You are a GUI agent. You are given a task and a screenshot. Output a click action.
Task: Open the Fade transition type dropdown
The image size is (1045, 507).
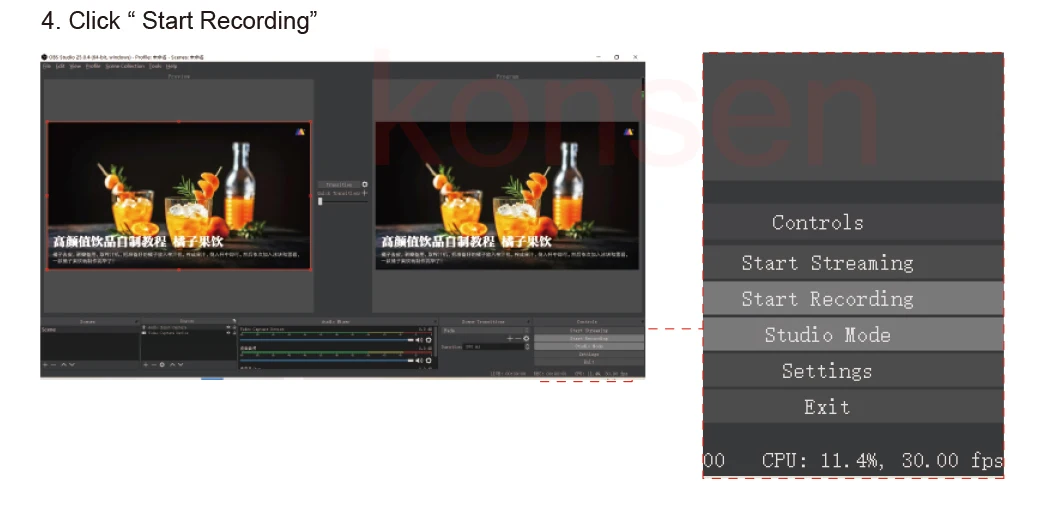[484, 329]
